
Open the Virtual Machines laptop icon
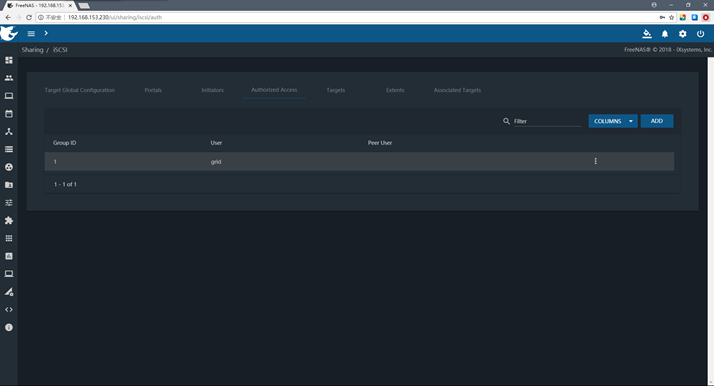click(x=9, y=274)
